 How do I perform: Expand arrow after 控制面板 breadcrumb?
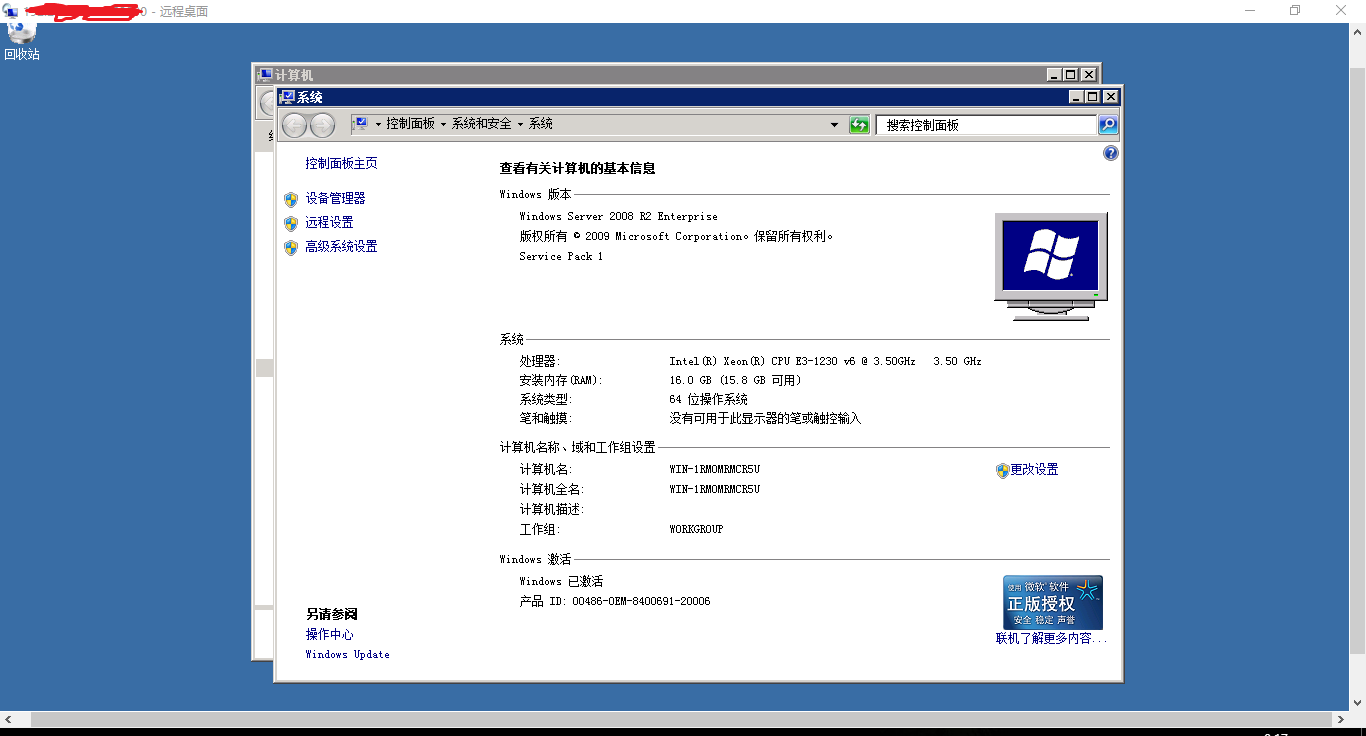coord(443,124)
